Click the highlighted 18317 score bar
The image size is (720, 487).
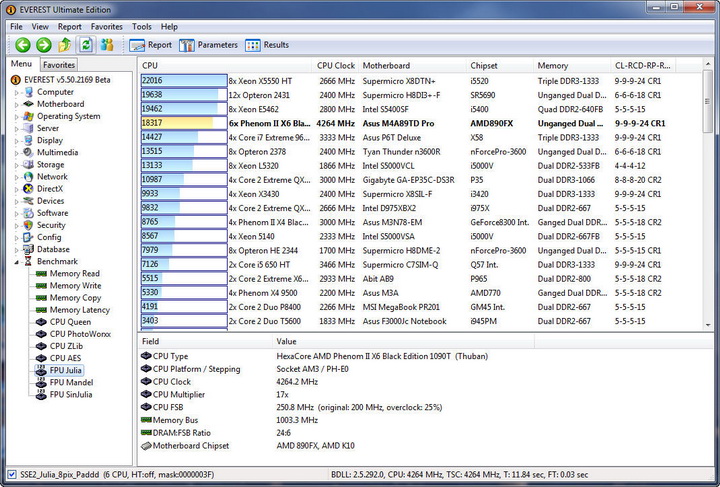point(184,123)
